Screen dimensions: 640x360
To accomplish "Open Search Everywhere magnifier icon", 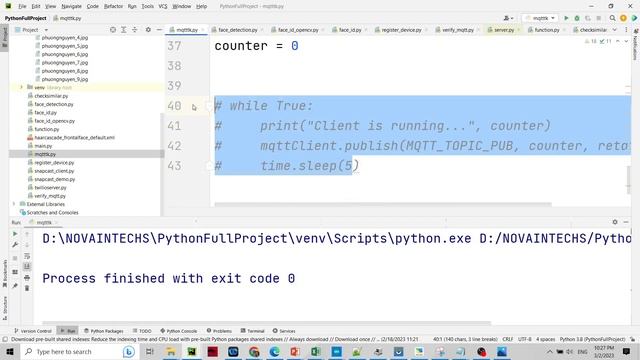I will point(612,18).
